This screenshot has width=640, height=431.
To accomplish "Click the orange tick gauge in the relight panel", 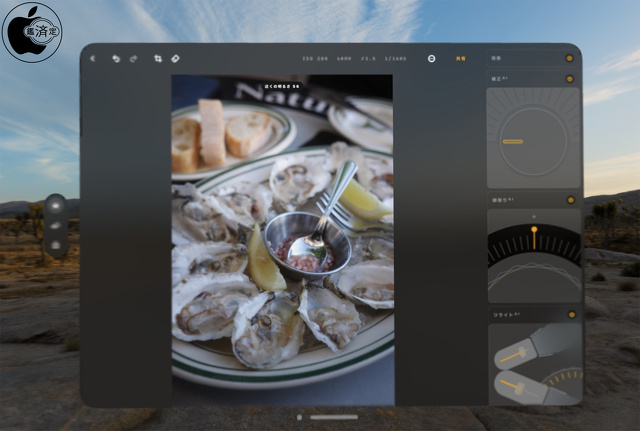I will (x=565, y=378).
